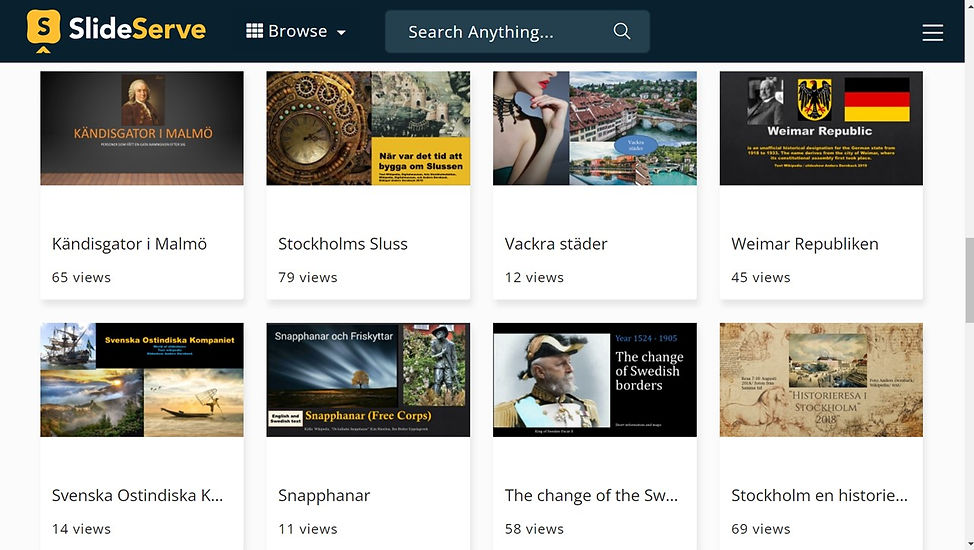Click the Stockholms Sluss title

tap(343, 244)
